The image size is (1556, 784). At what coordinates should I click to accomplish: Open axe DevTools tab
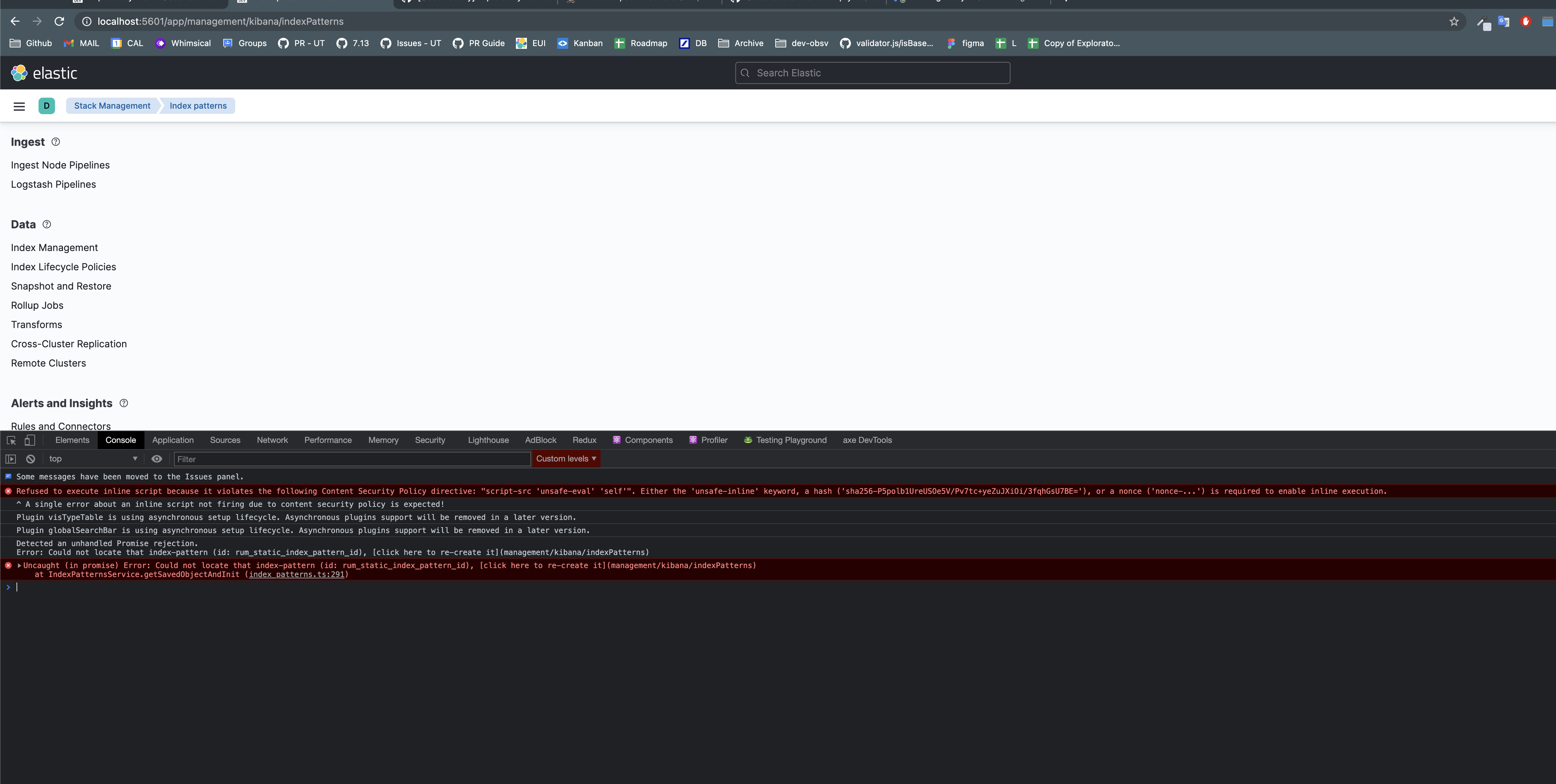867,440
